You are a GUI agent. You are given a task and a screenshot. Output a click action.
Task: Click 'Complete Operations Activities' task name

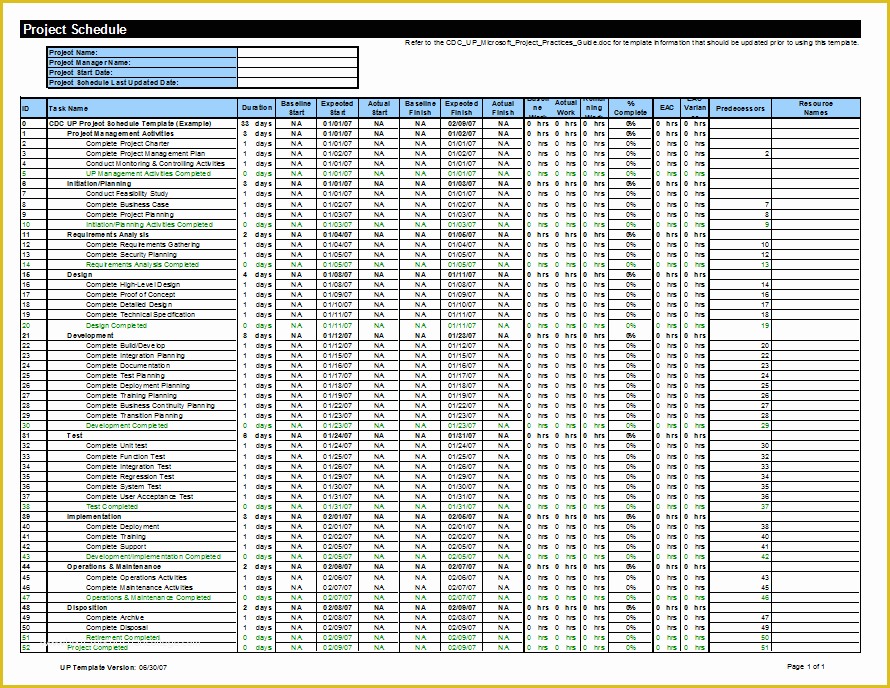(x=136, y=577)
